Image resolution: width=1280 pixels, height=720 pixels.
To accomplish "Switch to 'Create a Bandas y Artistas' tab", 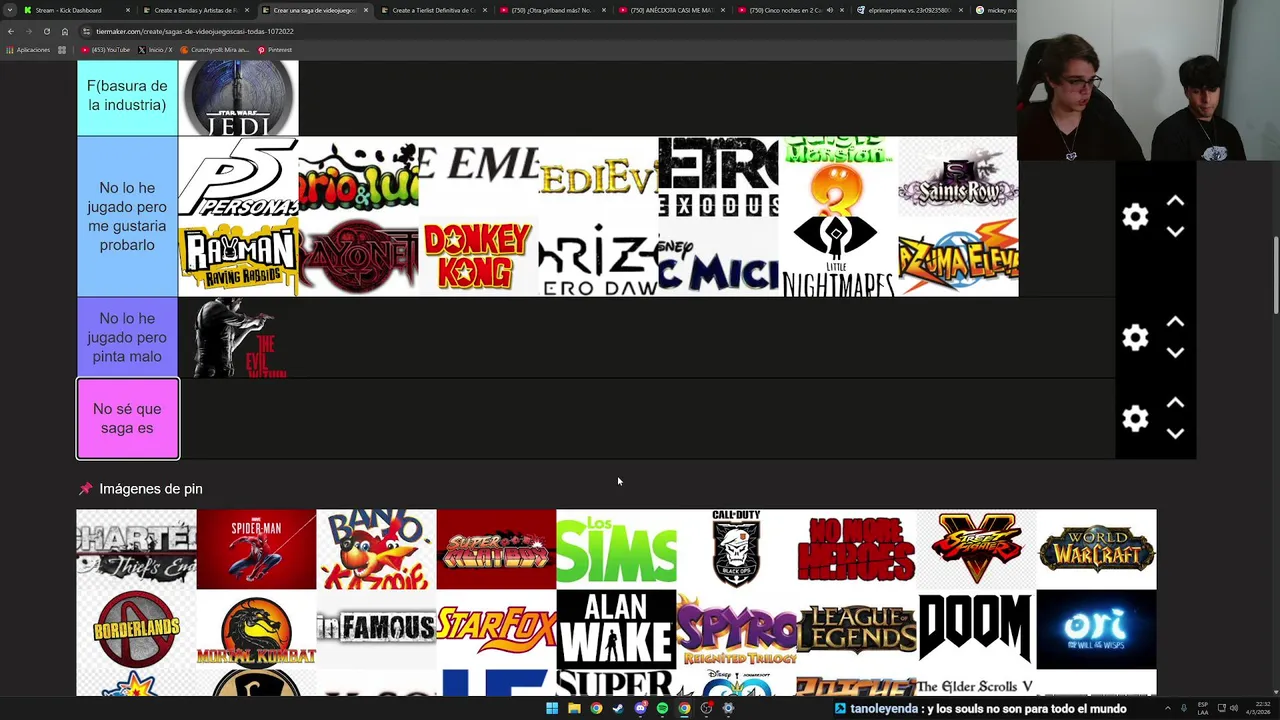I will pyautogui.click(x=195, y=10).
